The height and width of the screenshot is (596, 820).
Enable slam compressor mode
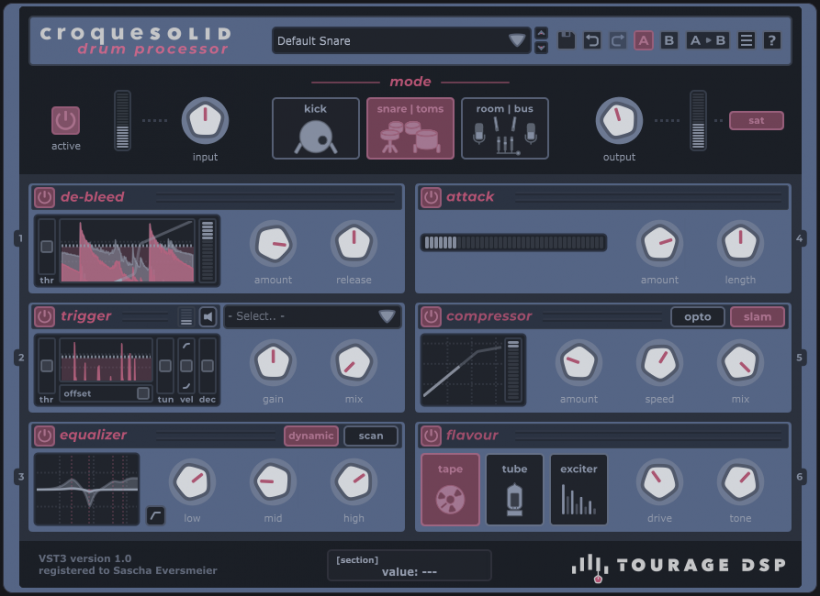757,317
